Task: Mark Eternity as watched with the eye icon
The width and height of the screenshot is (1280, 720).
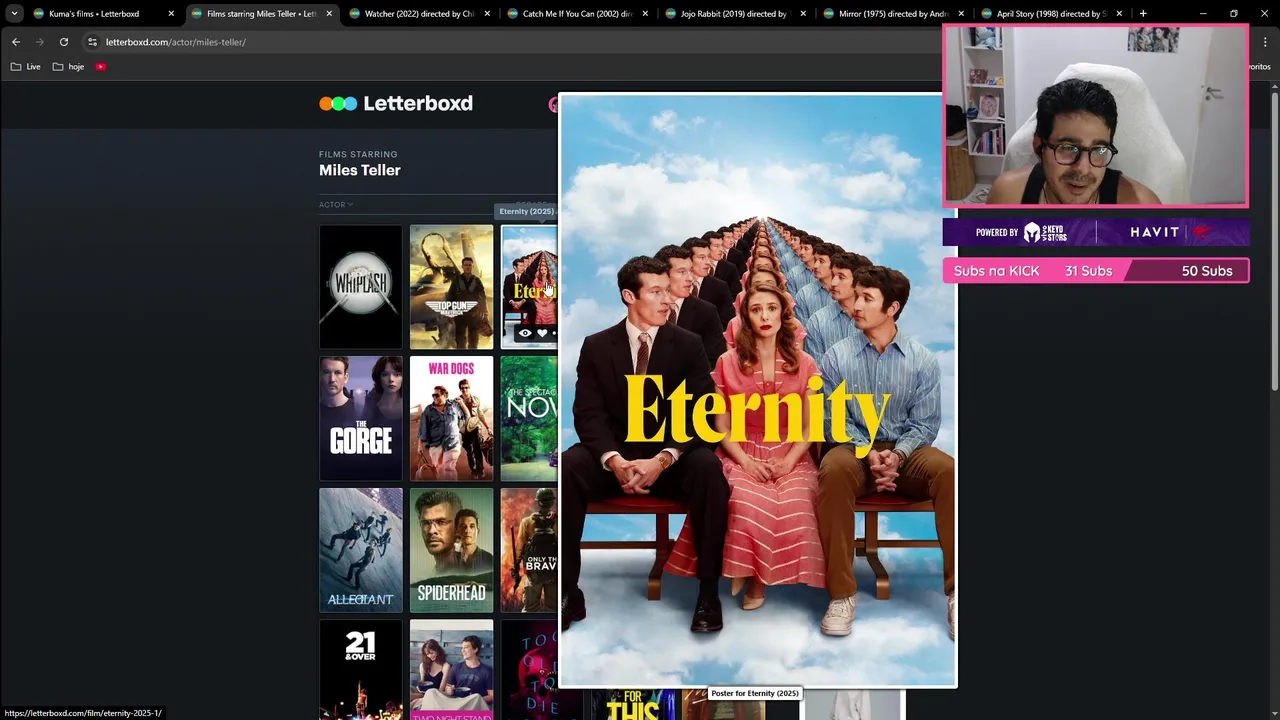Action: coord(525,333)
